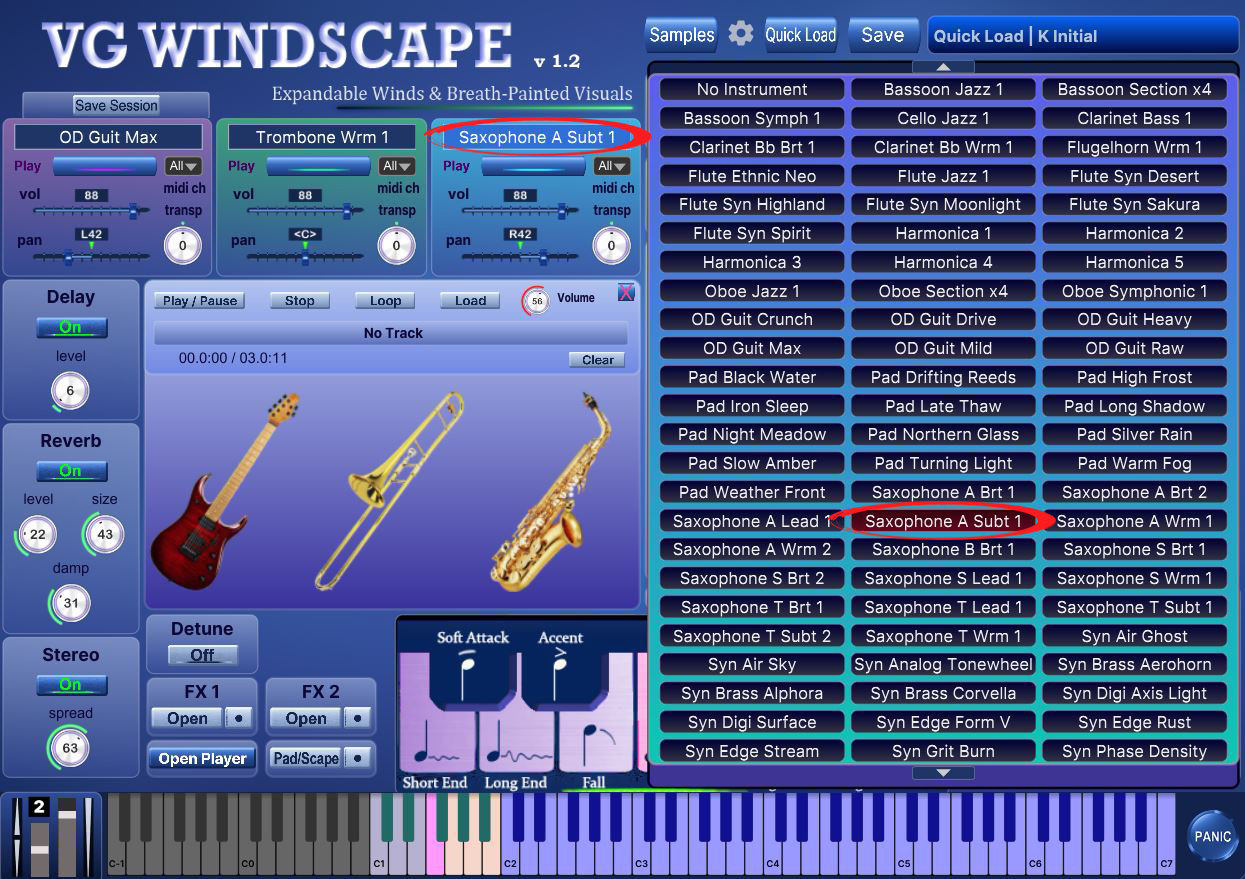
Task: Toggle Delay On switch
Action: click(70, 327)
